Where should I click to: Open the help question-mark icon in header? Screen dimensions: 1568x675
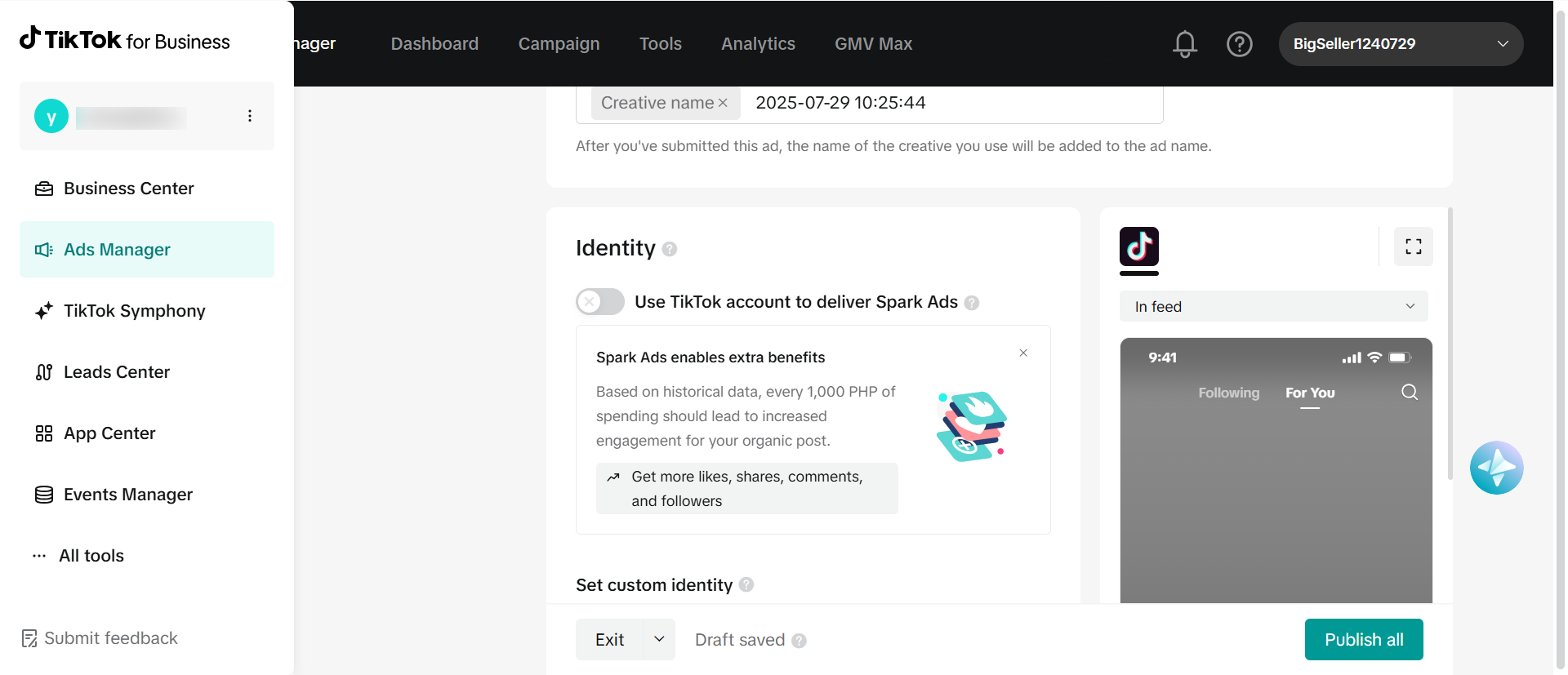(x=1240, y=44)
